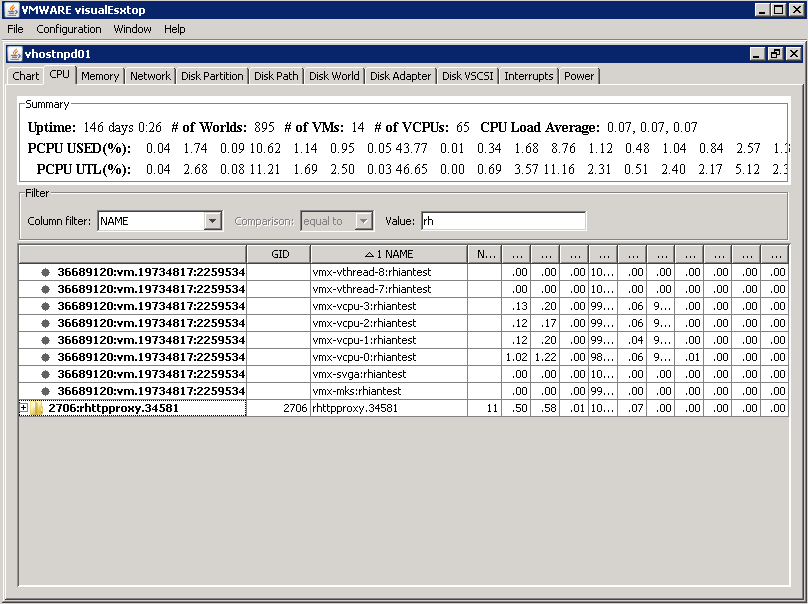Close the vhostnpd01 inner window
The height and width of the screenshot is (604, 808).
[x=794, y=54]
